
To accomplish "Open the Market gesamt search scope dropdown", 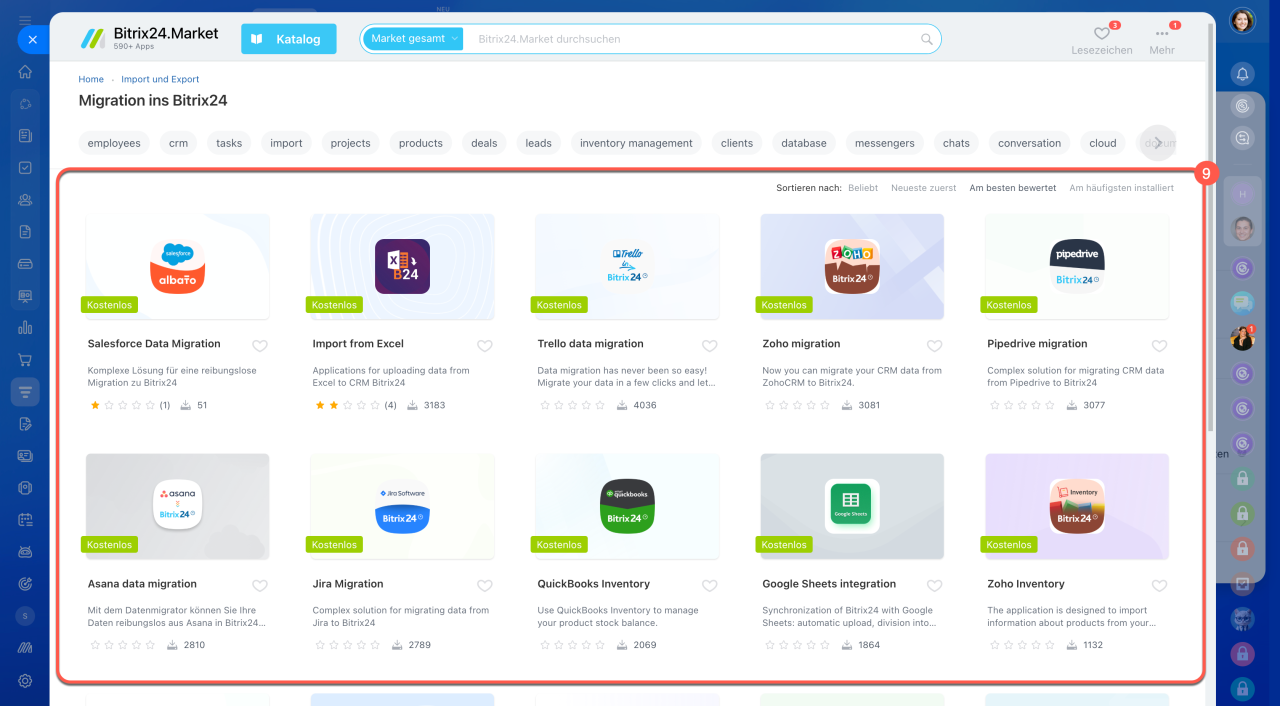I will (x=414, y=39).
